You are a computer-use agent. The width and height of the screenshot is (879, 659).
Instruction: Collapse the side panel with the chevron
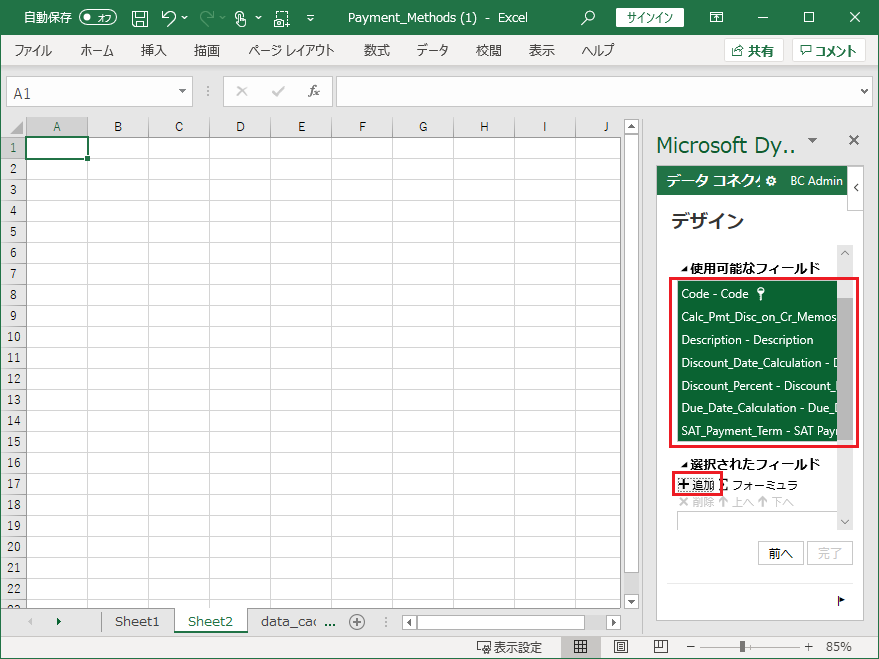(856, 188)
